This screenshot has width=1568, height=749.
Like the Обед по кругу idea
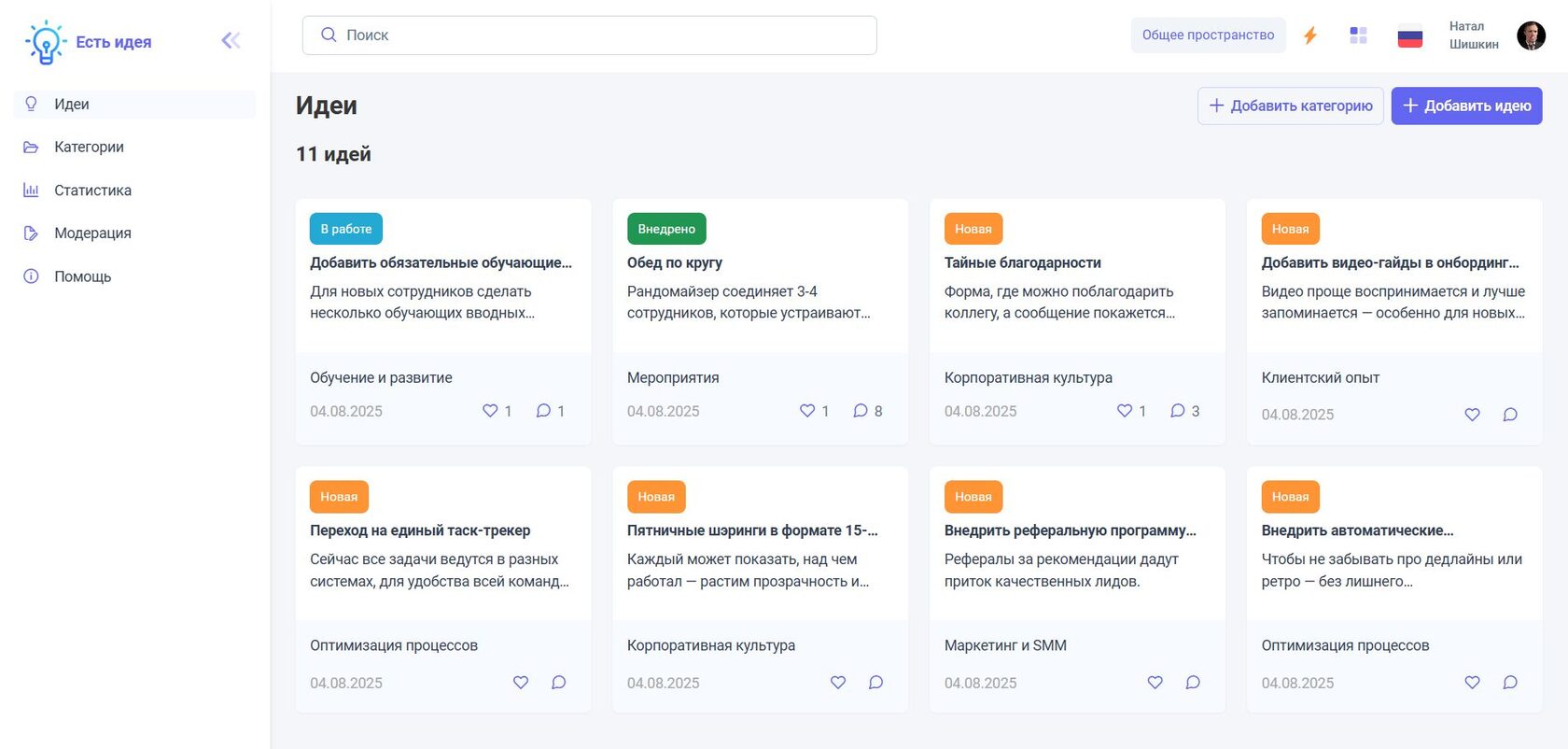click(x=807, y=411)
